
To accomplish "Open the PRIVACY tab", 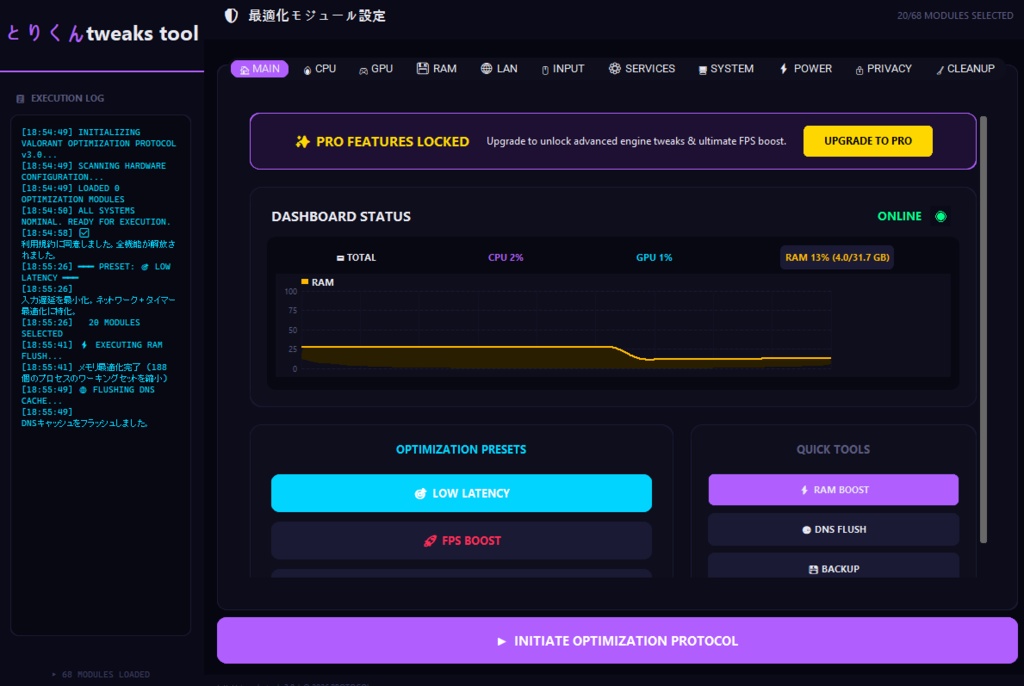I will [883, 69].
